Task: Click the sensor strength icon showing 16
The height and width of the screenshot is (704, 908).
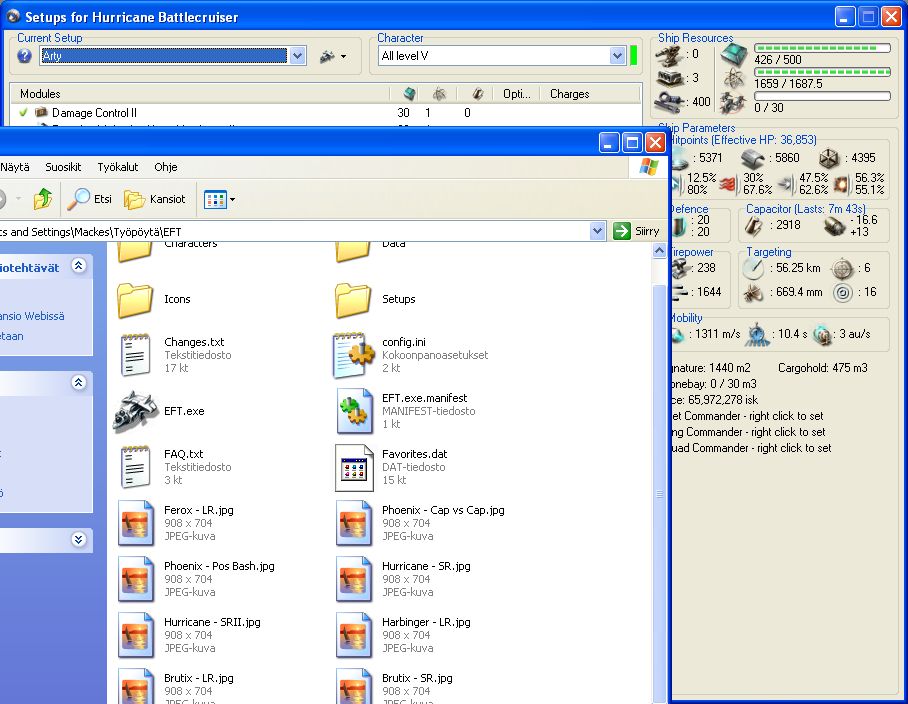Action: (x=843, y=292)
